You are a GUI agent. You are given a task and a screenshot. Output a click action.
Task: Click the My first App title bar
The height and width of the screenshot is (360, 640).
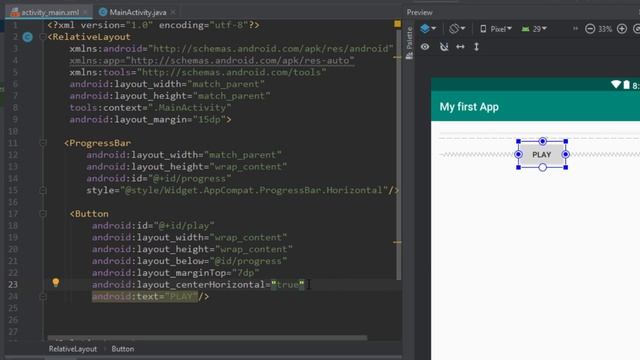pyautogui.click(x=536, y=107)
